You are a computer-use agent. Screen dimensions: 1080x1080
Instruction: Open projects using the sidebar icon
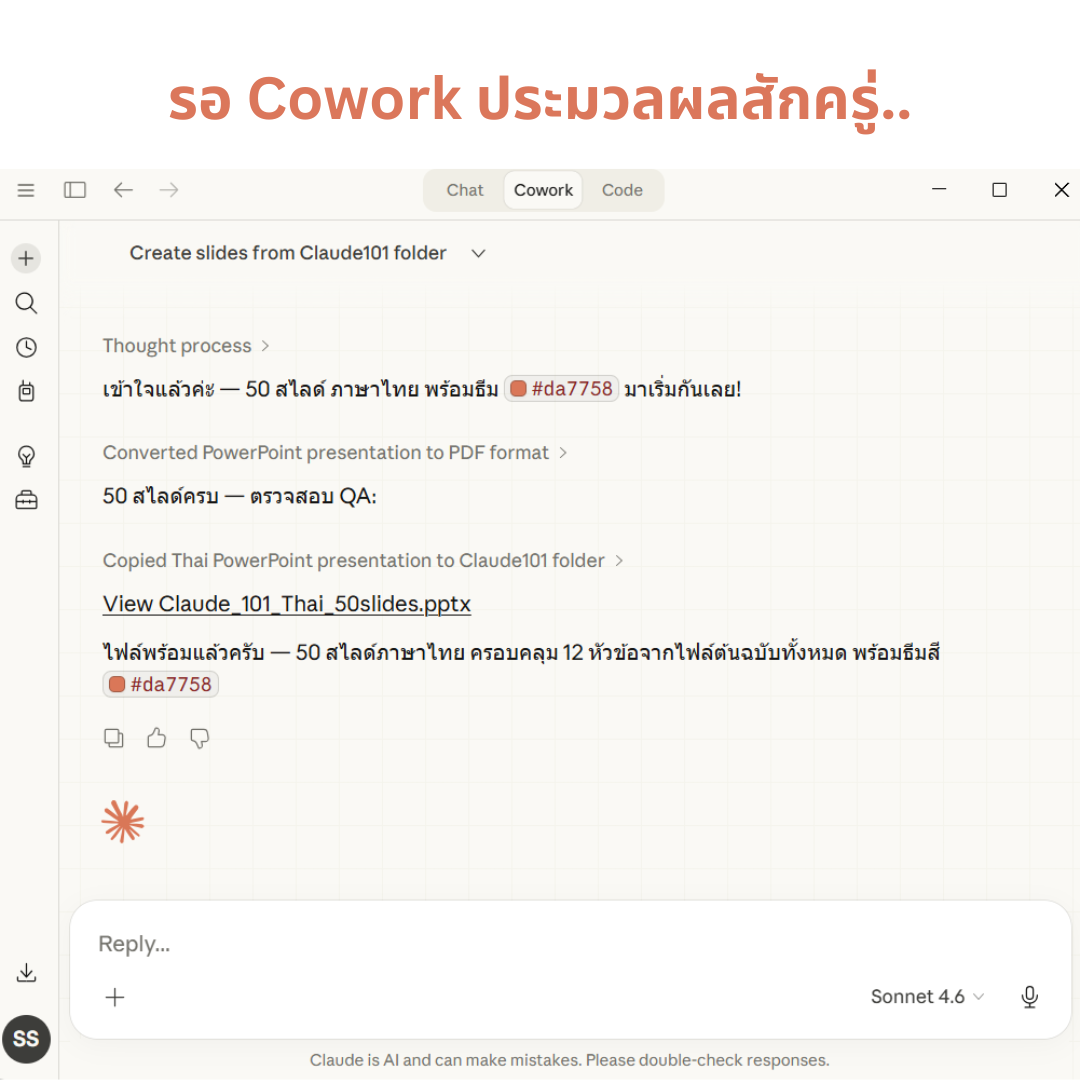point(26,392)
